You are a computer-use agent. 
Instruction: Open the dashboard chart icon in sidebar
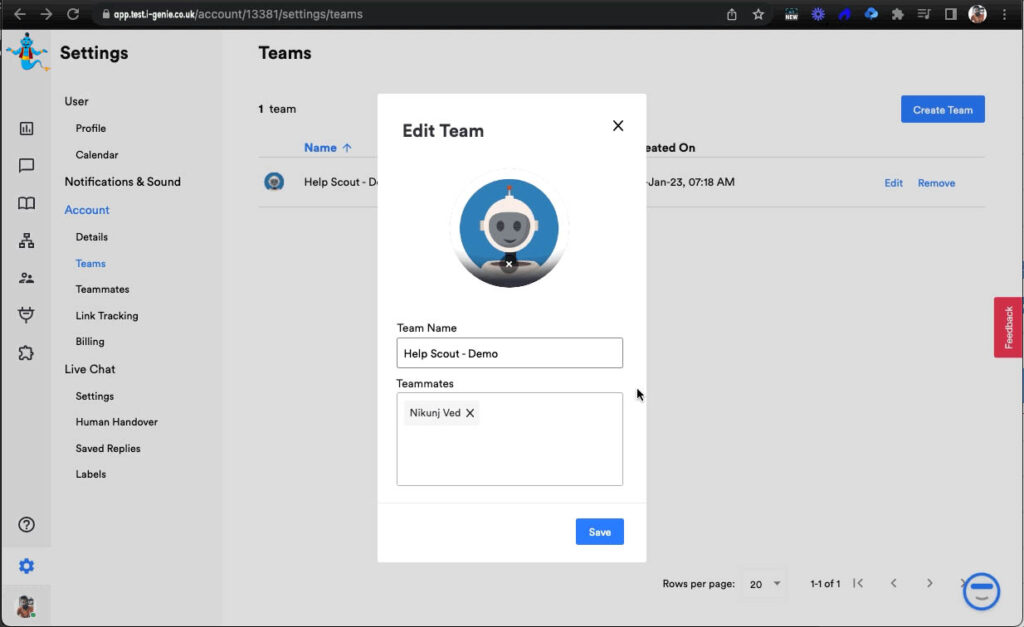27,128
